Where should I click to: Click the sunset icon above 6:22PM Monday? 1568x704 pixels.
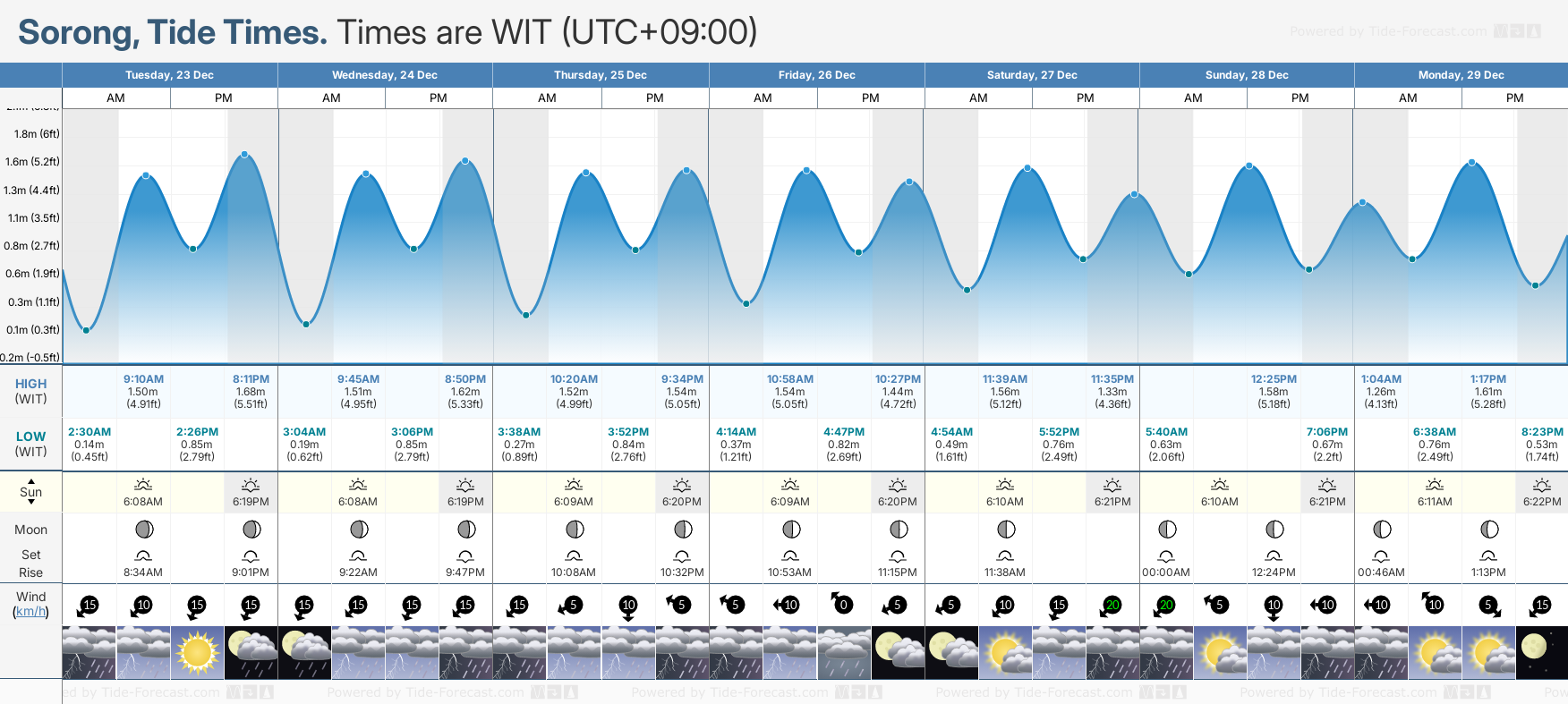pos(1542,485)
